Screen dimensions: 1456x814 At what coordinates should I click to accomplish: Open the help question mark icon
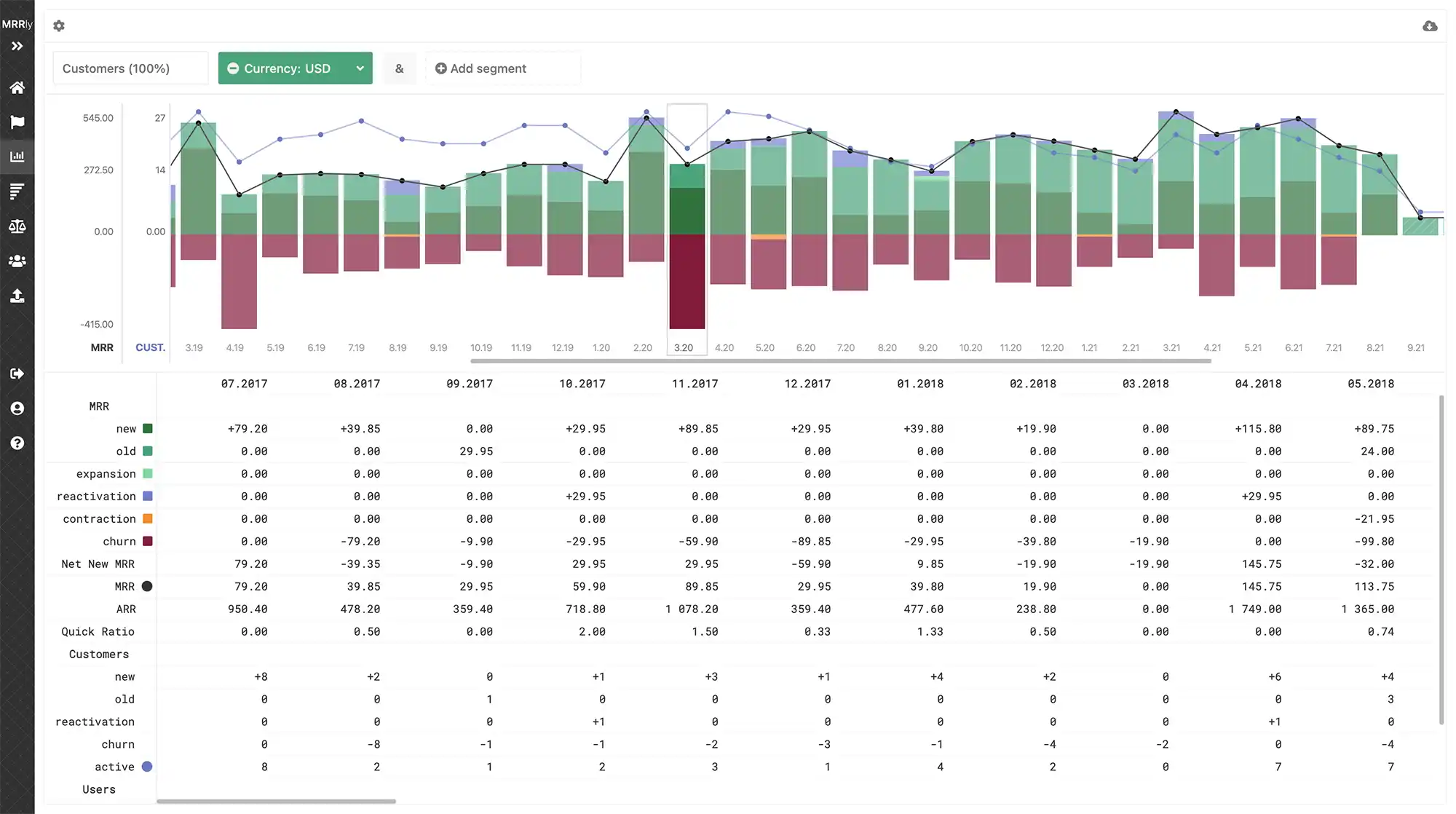[x=17, y=443]
